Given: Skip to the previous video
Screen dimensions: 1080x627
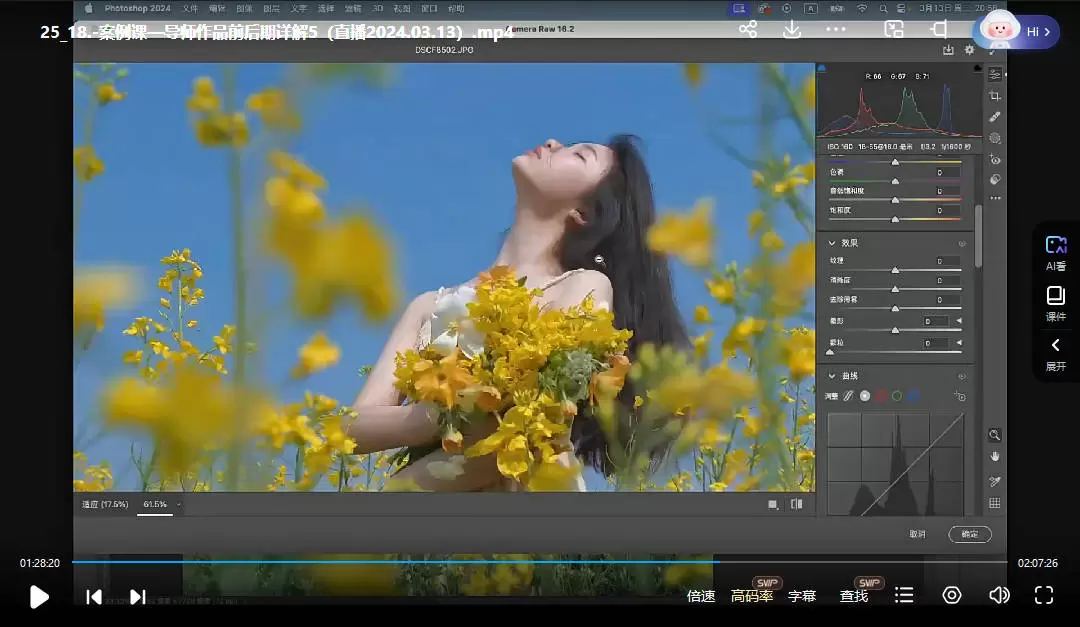Looking at the screenshot, I should (94, 597).
